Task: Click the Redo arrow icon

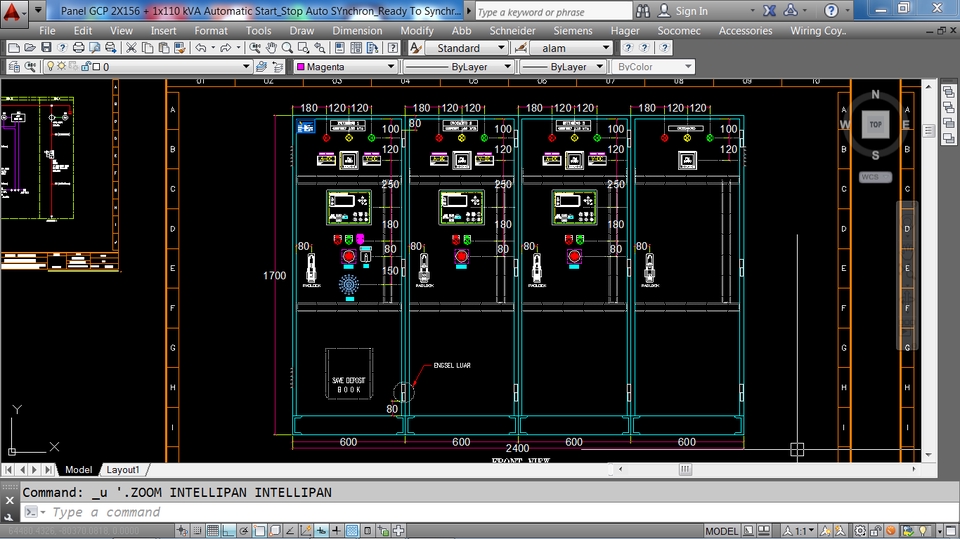Action: pos(225,48)
